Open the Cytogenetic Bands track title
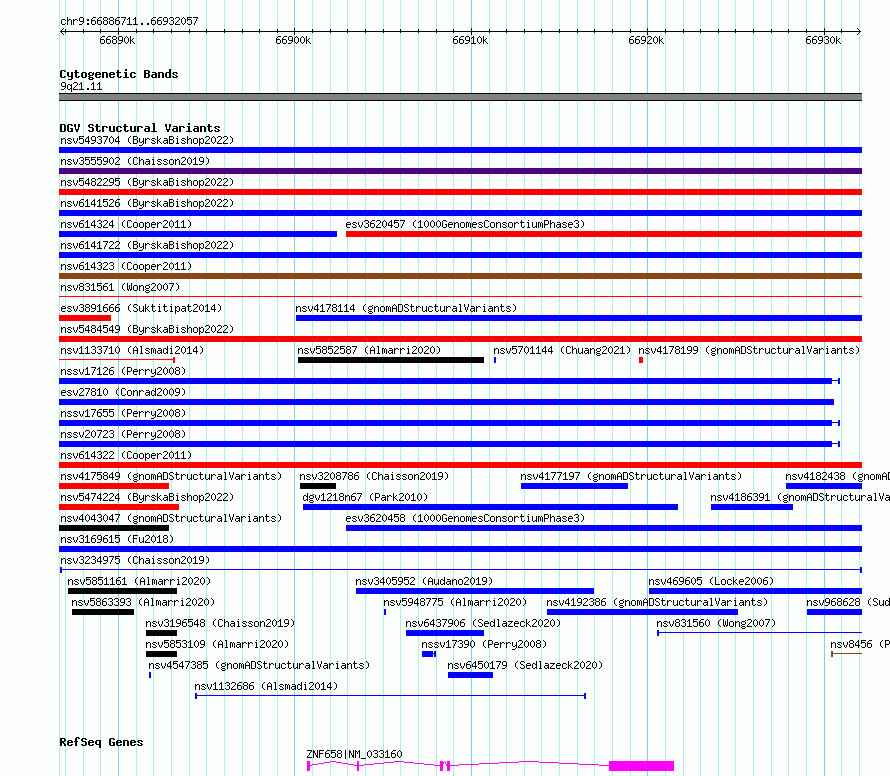The image size is (890, 776). (119, 74)
